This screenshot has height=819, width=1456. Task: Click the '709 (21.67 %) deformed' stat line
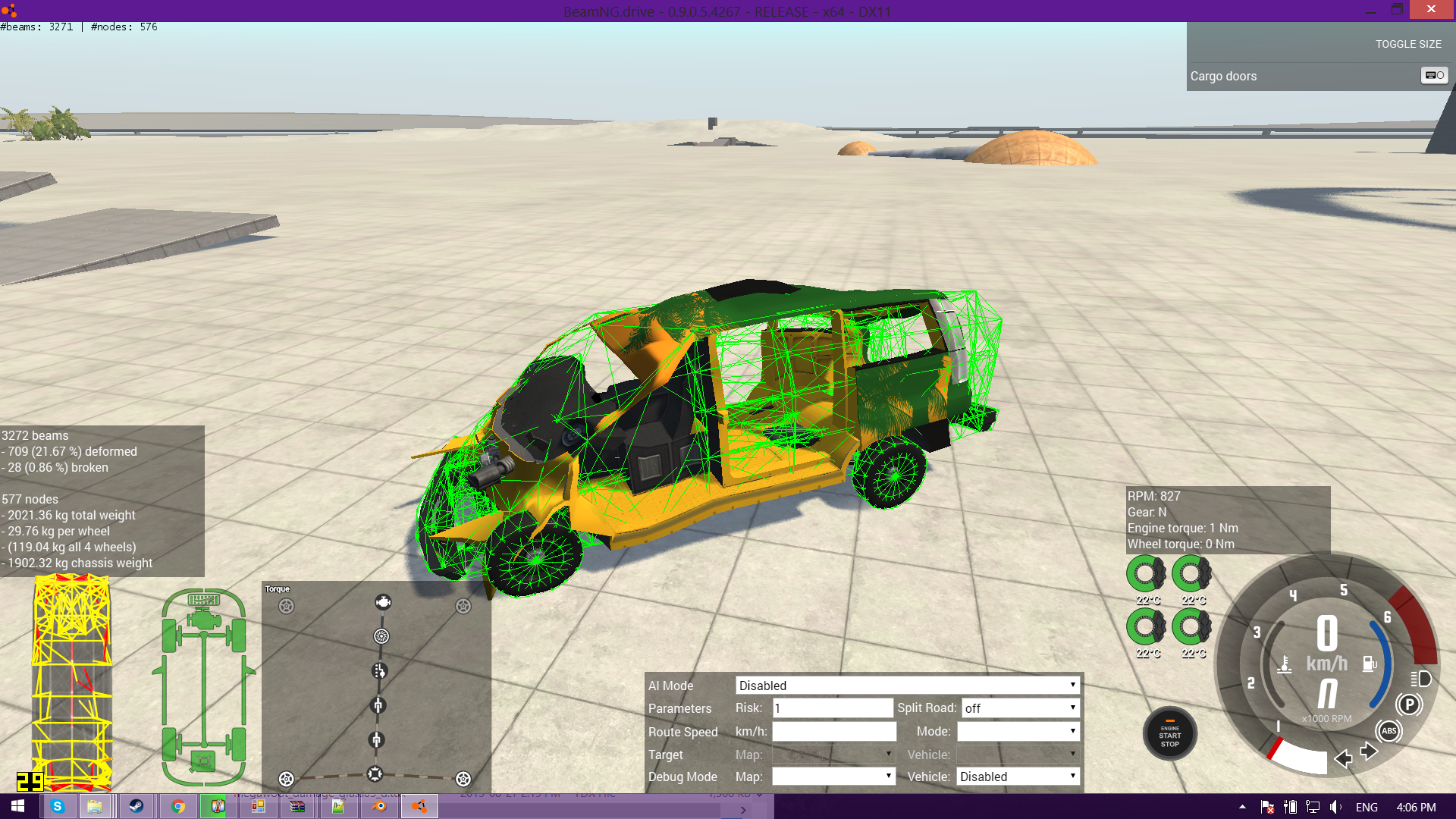[70, 451]
